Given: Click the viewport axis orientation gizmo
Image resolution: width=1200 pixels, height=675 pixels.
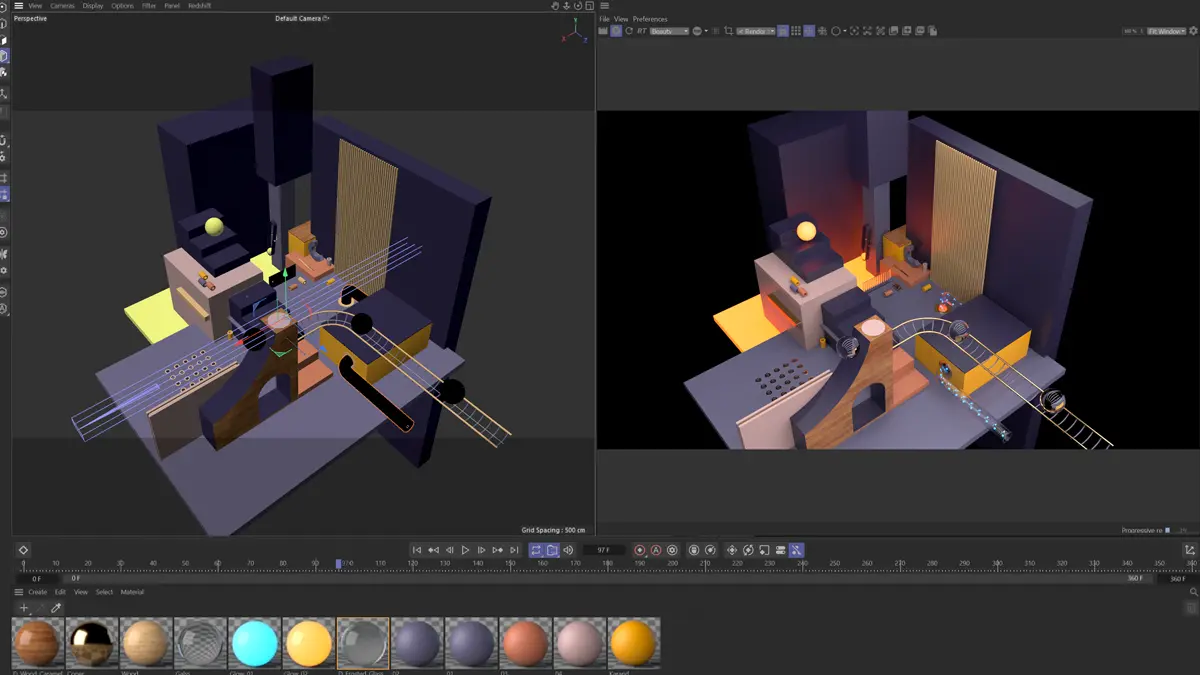Looking at the screenshot, I should pos(573,30).
